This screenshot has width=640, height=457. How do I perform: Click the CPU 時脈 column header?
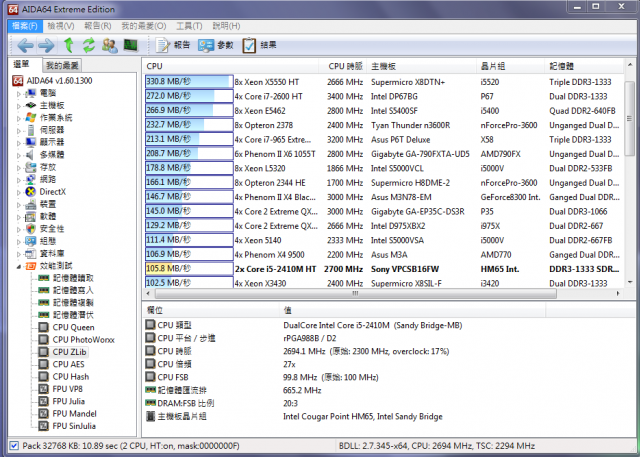(x=343, y=66)
